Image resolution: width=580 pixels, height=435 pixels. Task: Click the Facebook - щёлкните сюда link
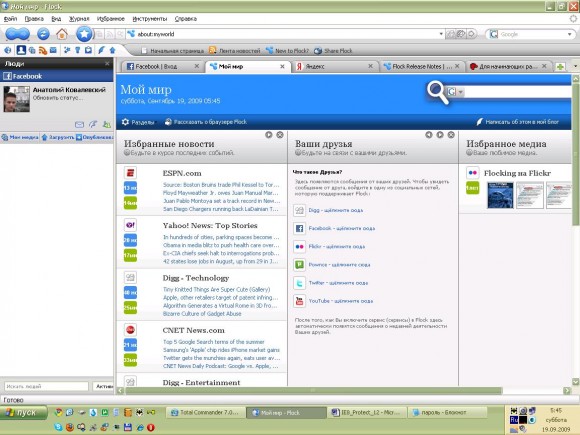coord(342,229)
